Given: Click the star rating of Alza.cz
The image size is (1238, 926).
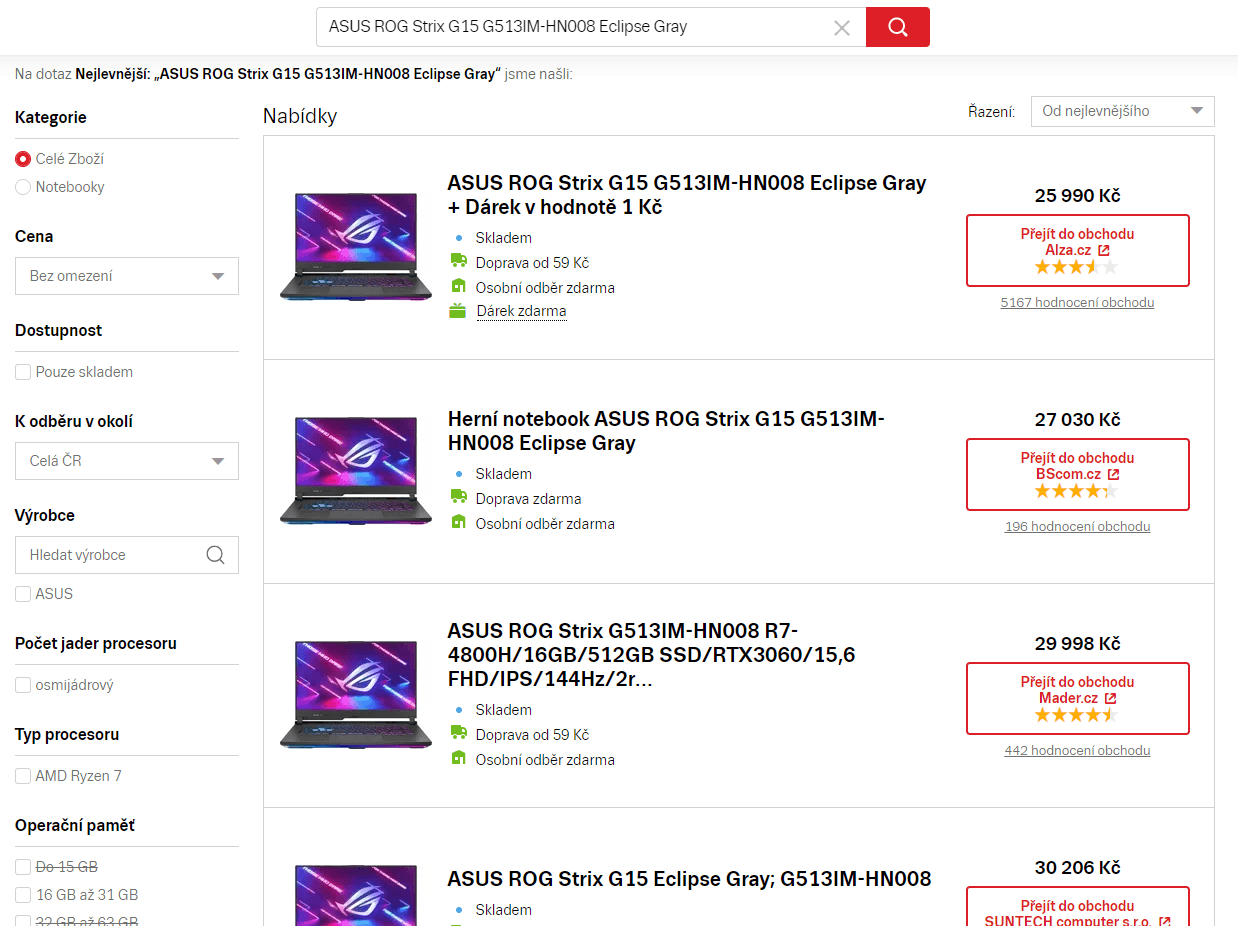Looking at the screenshot, I should 1076,267.
